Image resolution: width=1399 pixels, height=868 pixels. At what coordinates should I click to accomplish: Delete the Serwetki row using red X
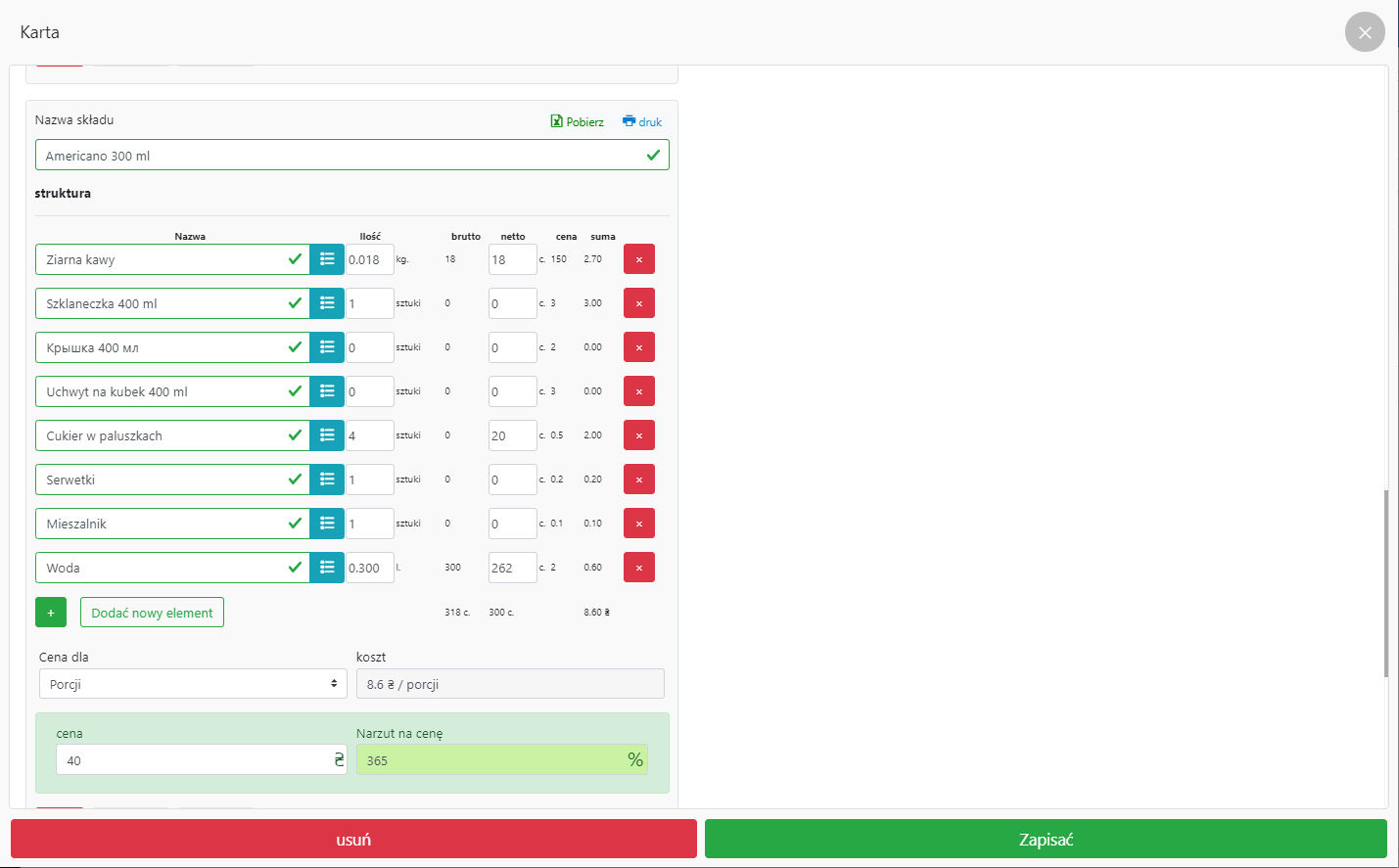click(639, 480)
